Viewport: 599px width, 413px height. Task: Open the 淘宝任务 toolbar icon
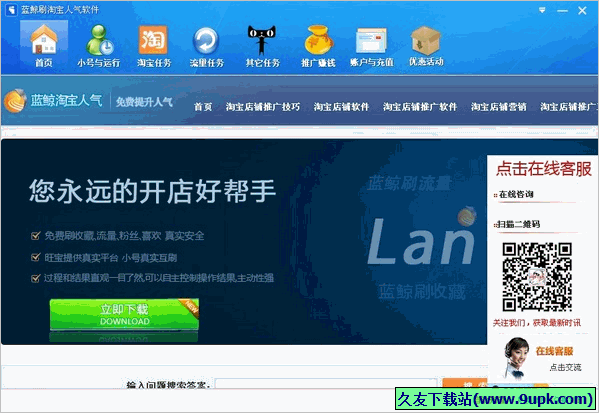point(154,45)
